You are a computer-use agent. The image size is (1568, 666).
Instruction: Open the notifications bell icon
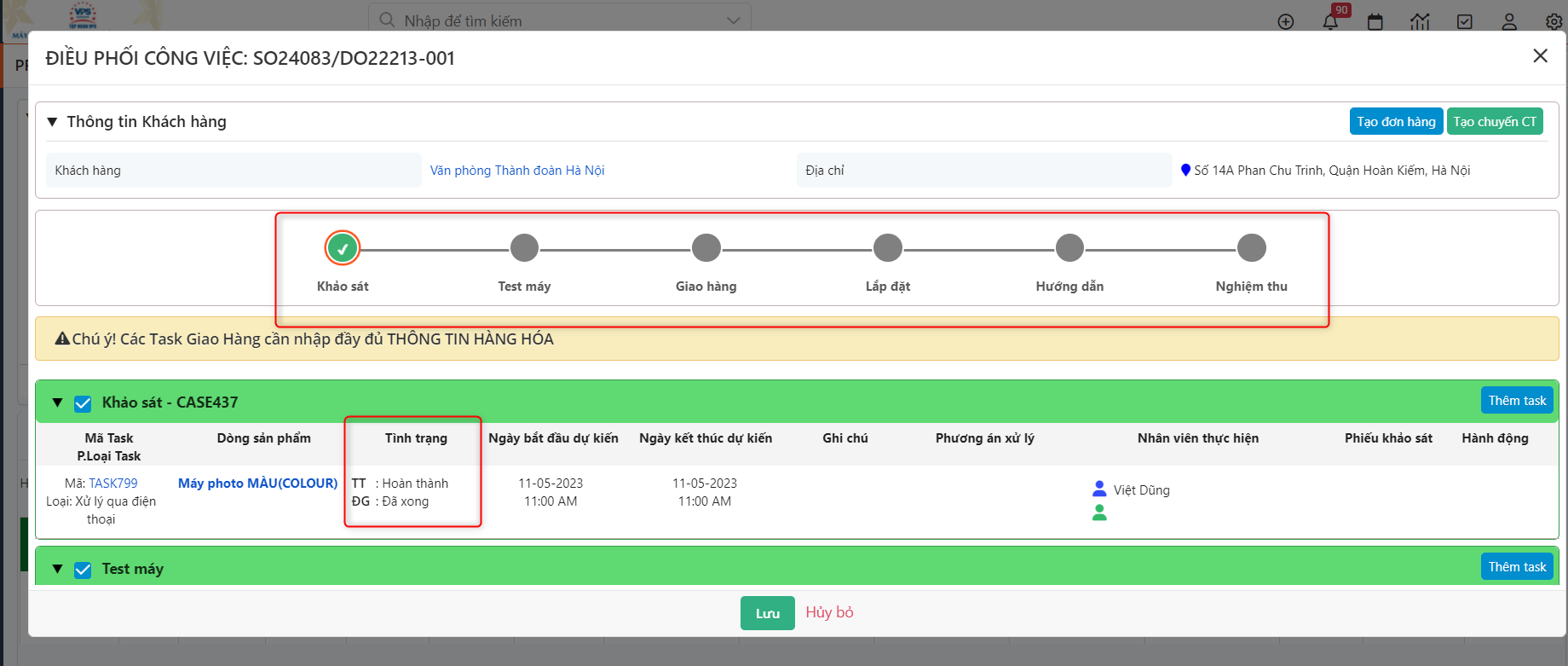point(1330,21)
